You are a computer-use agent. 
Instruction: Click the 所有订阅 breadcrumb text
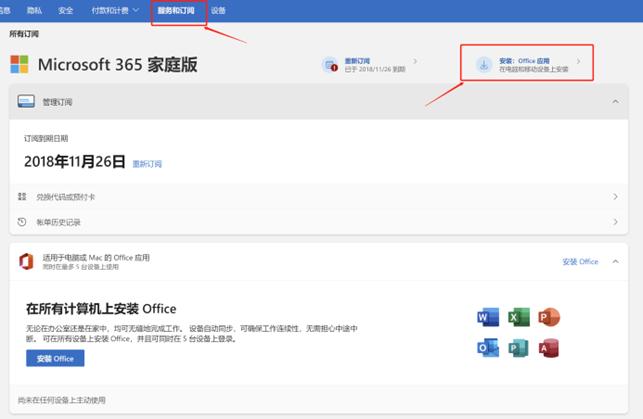24,34
